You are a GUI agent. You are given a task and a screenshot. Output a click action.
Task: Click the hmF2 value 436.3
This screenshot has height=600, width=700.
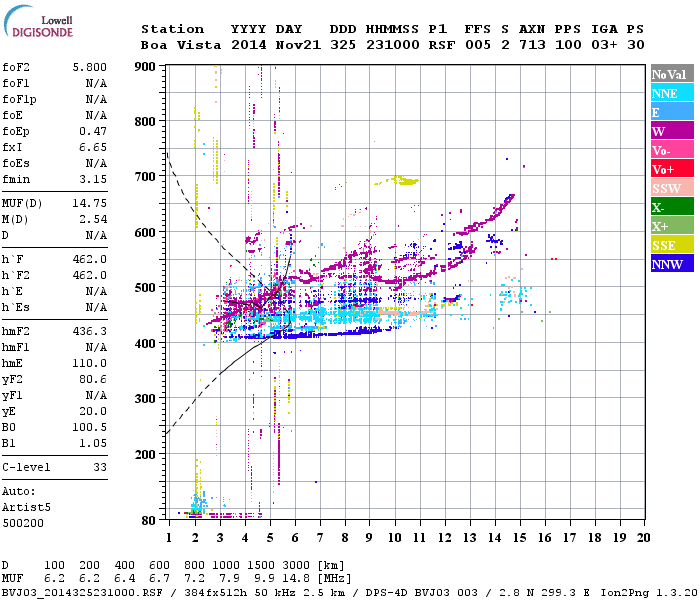[90, 331]
